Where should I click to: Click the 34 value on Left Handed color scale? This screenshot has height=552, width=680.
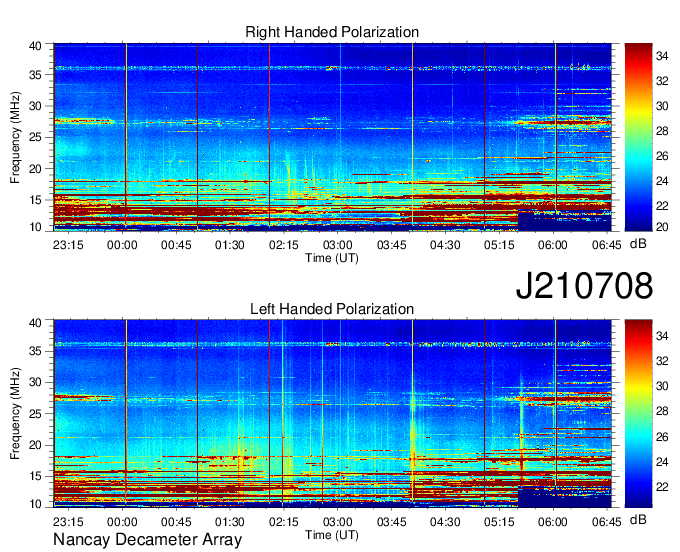click(x=662, y=335)
